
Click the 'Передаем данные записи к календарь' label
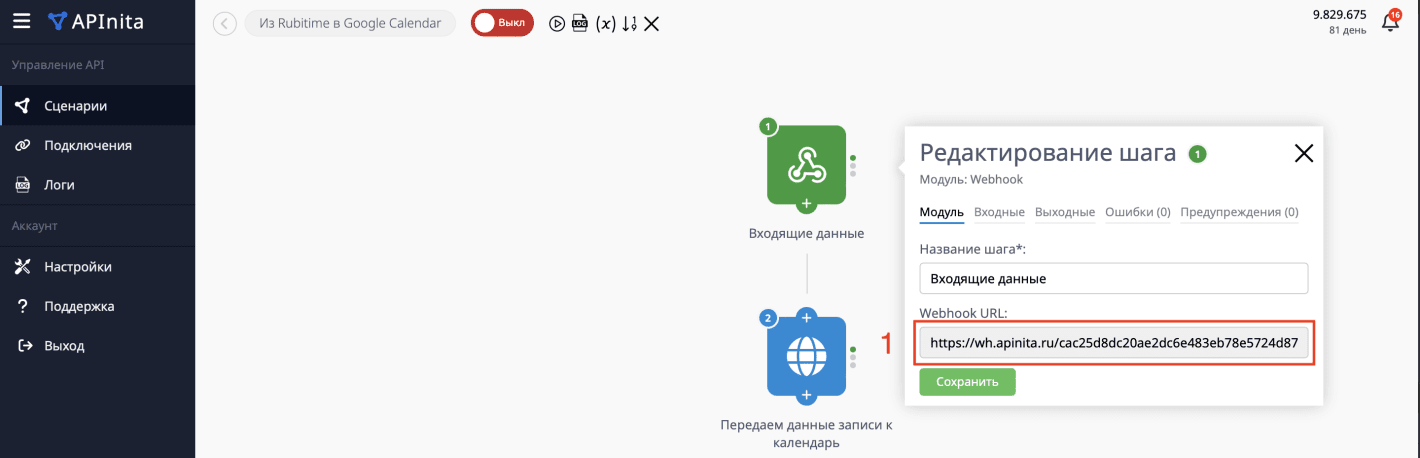click(x=806, y=434)
